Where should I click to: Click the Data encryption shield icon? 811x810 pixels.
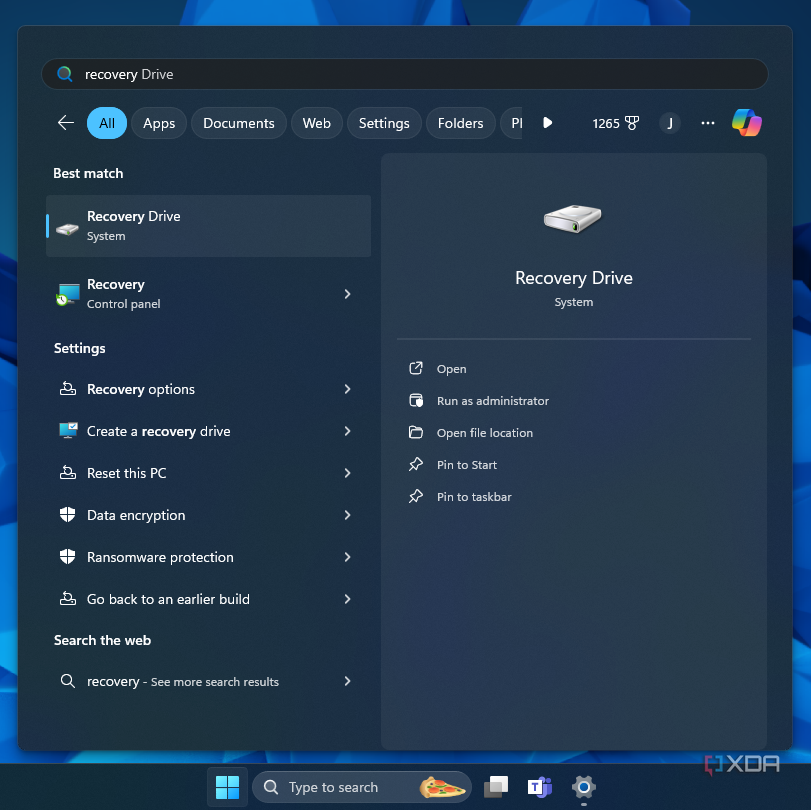[x=68, y=514]
